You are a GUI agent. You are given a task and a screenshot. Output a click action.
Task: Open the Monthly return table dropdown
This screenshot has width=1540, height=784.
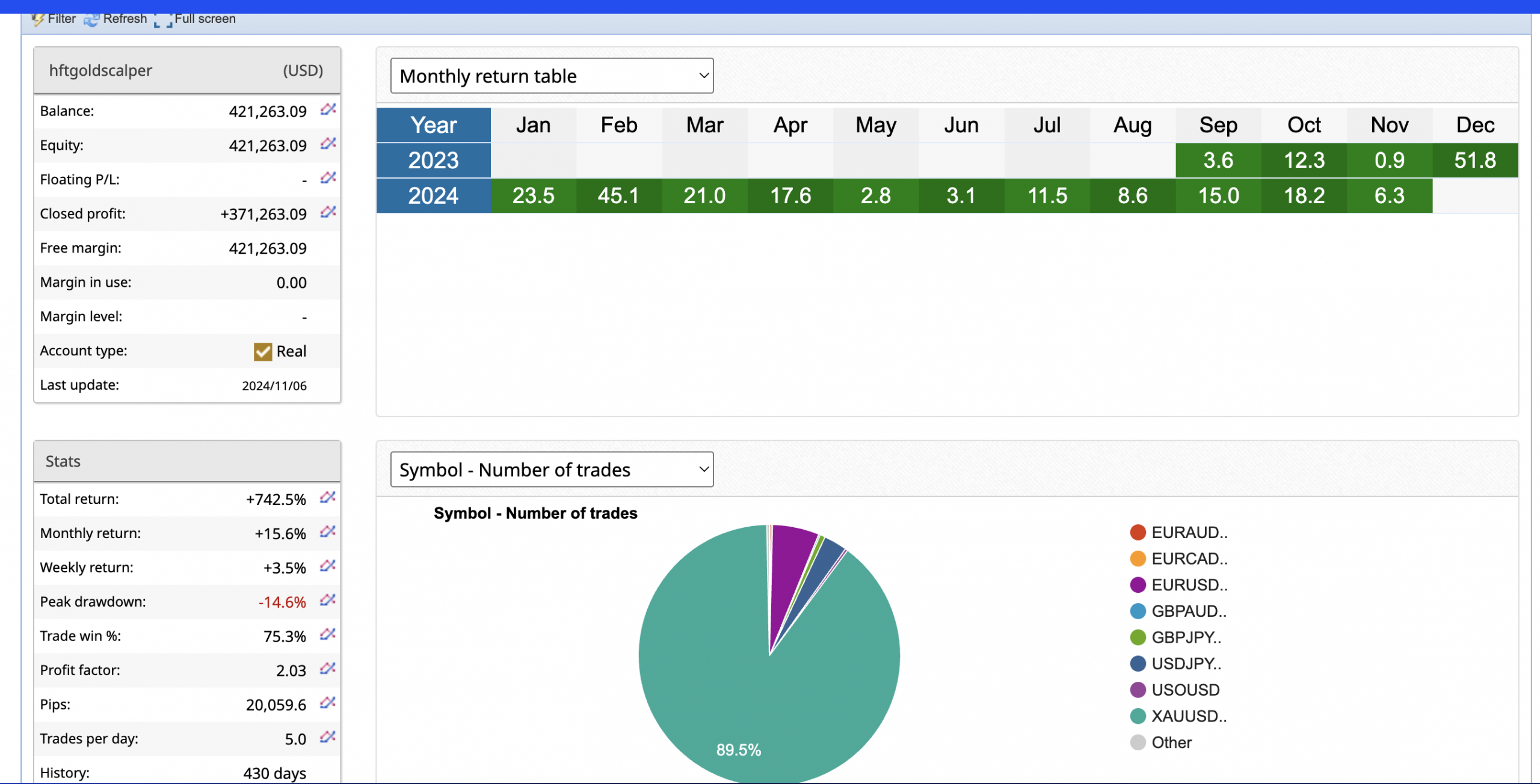coord(552,76)
